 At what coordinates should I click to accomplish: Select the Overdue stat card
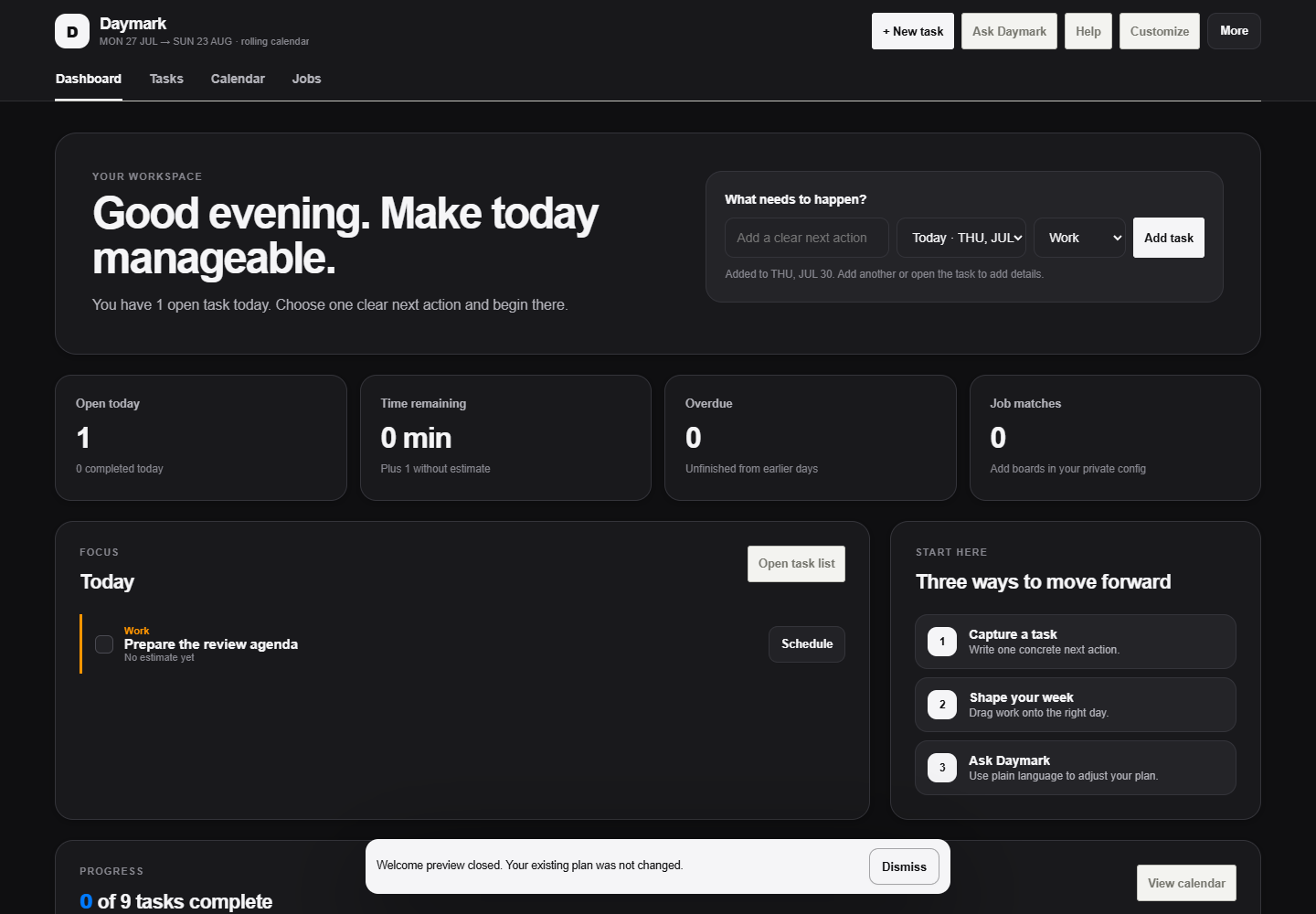pos(811,438)
